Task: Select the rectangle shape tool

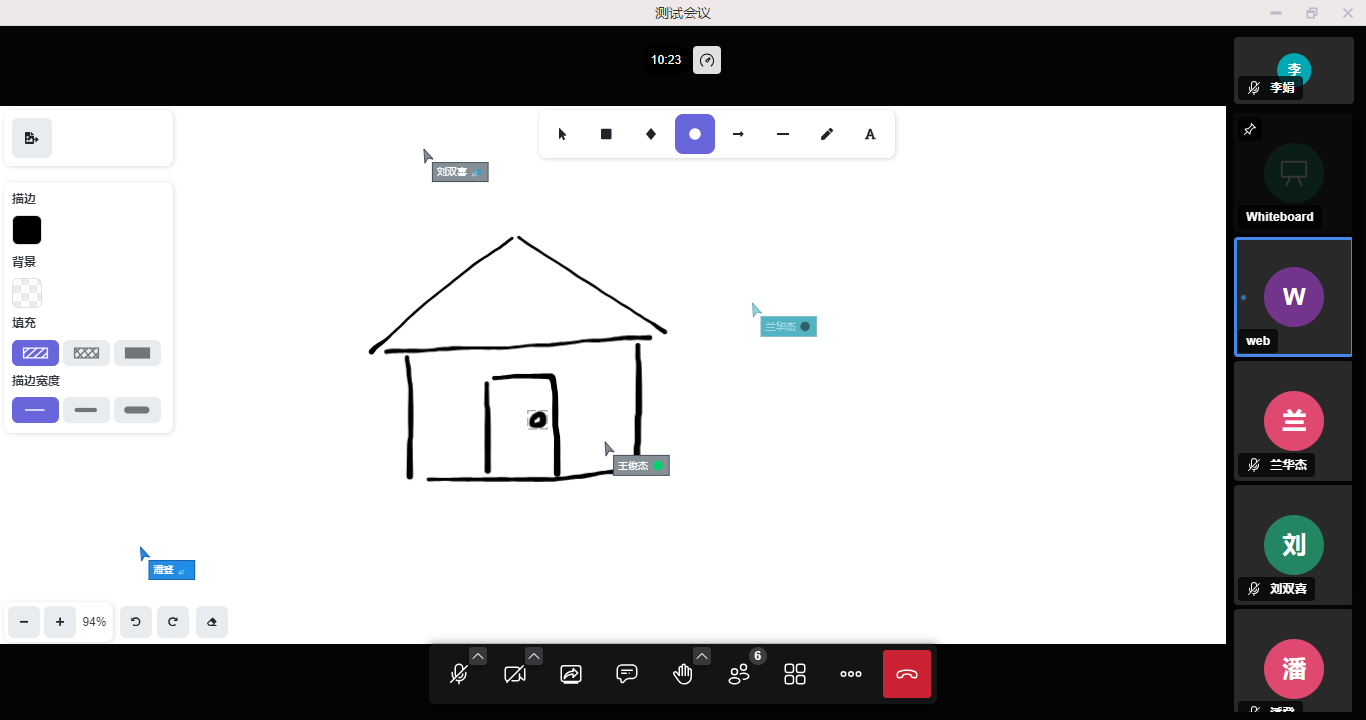Action: click(x=606, y=134)
